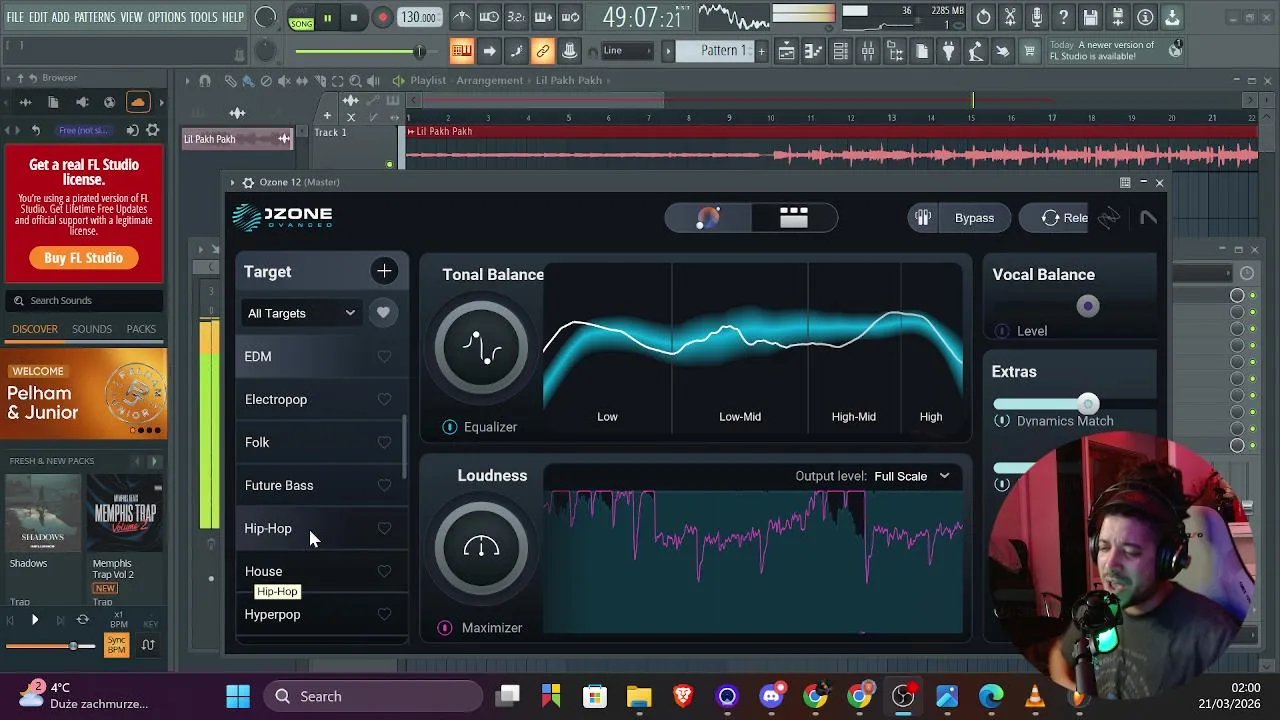The height and width of the screenshot is (720, 1280).
Task: Click the Buy FL Studio button
Action: point(83,258)
